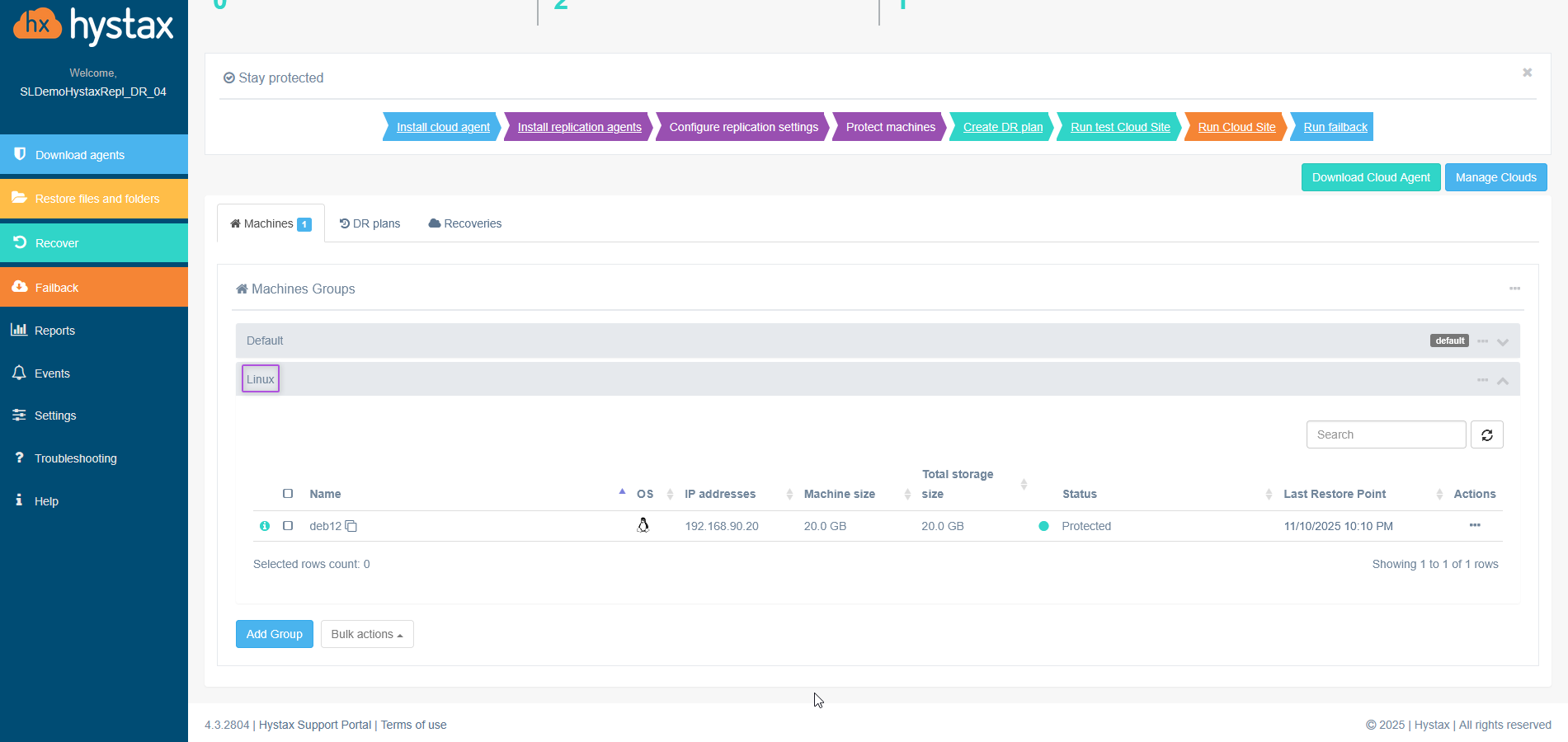
Task: Switch to the Recoveries tab
Action: [x=465, y=223]
